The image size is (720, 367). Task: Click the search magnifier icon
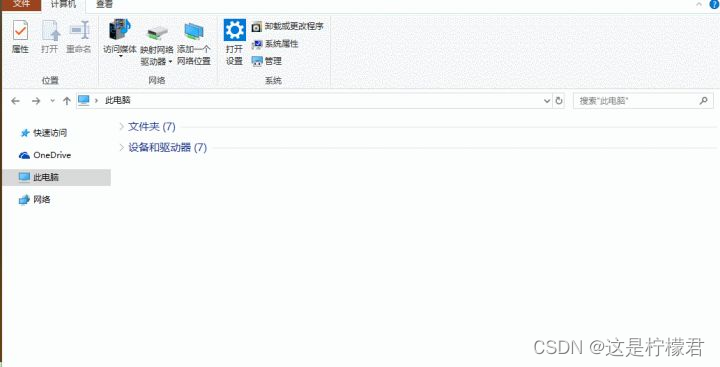(703, 101)
